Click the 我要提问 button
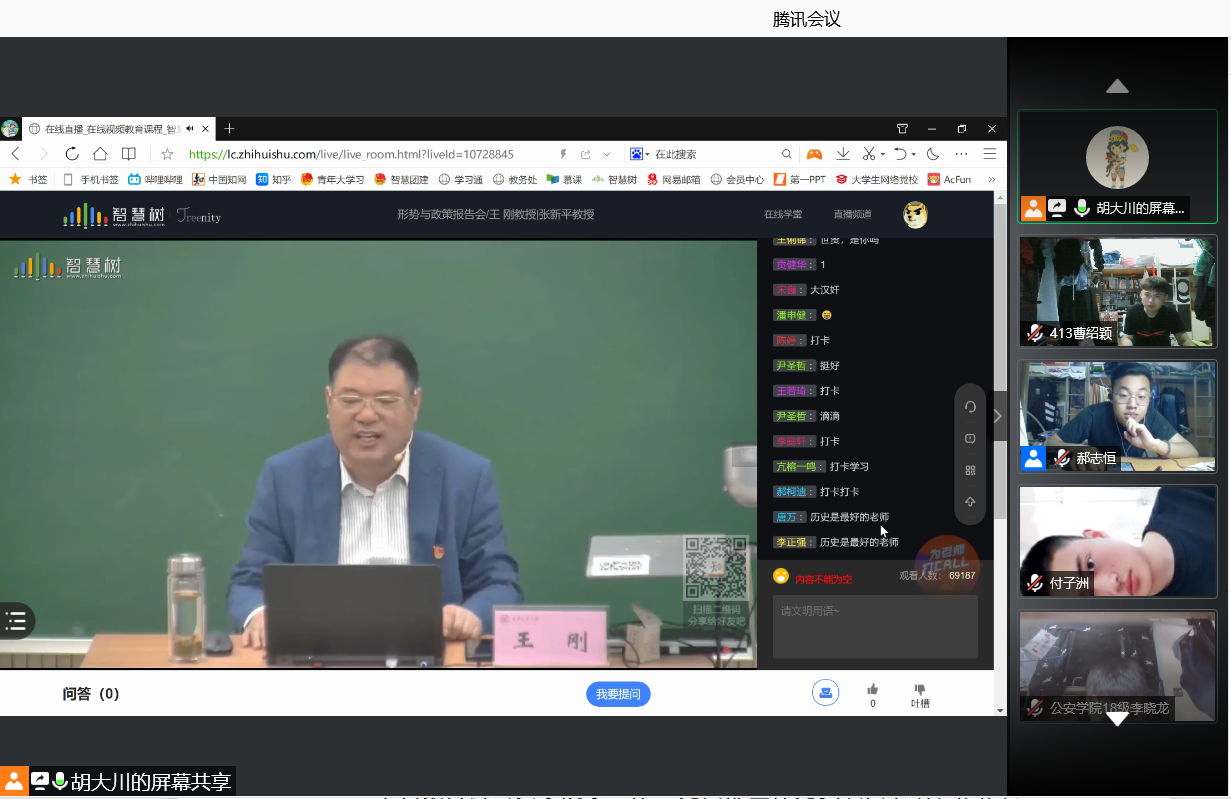The width and height of the screenshot is (1231, 799). tap(618, 694)
